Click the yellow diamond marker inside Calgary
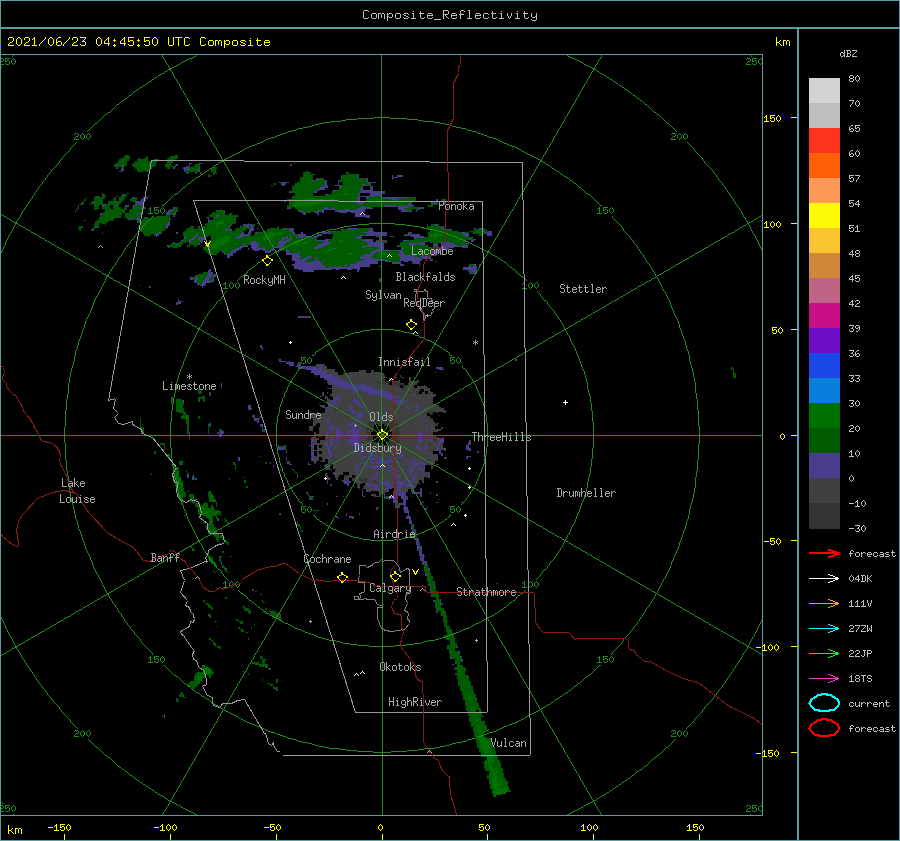The width and height of the screenshot is (900, 841). (x=395, y=576)
